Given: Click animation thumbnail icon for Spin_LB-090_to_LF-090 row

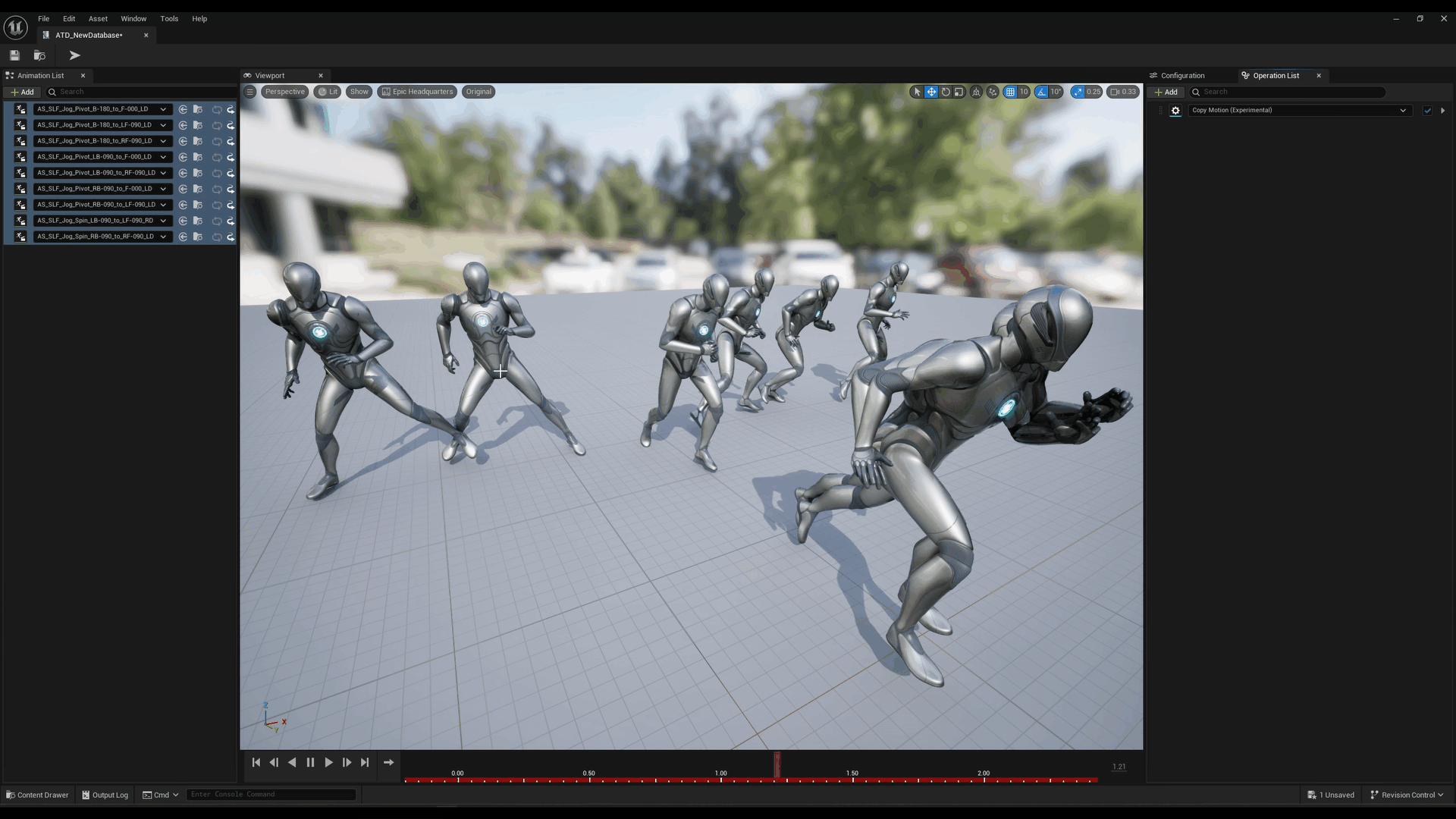Looking at the screenshot, I should pyautogui.click(x=20, y=221).
